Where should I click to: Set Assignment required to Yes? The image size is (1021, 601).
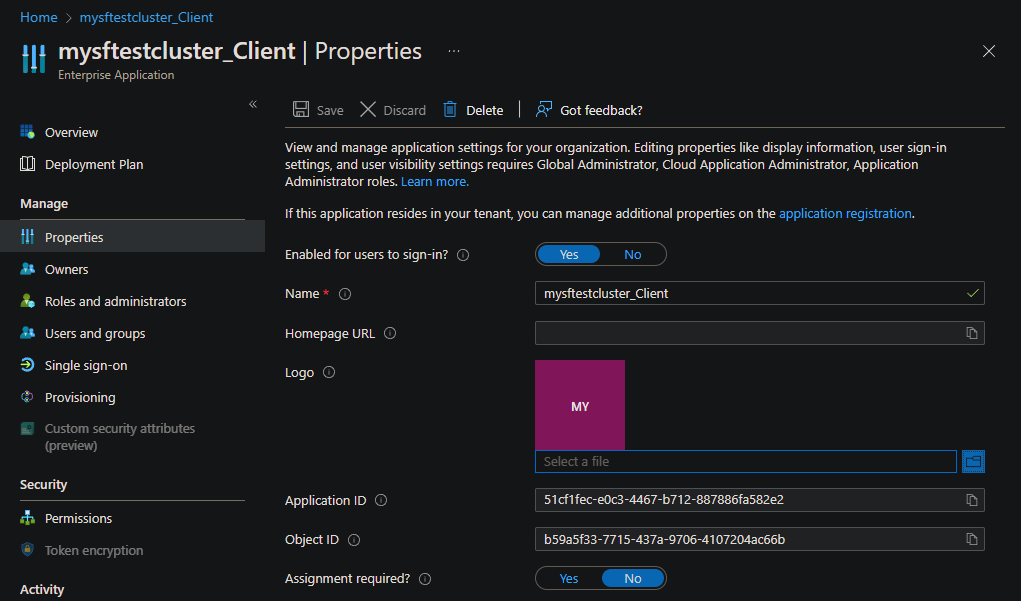tap(568, 578)
